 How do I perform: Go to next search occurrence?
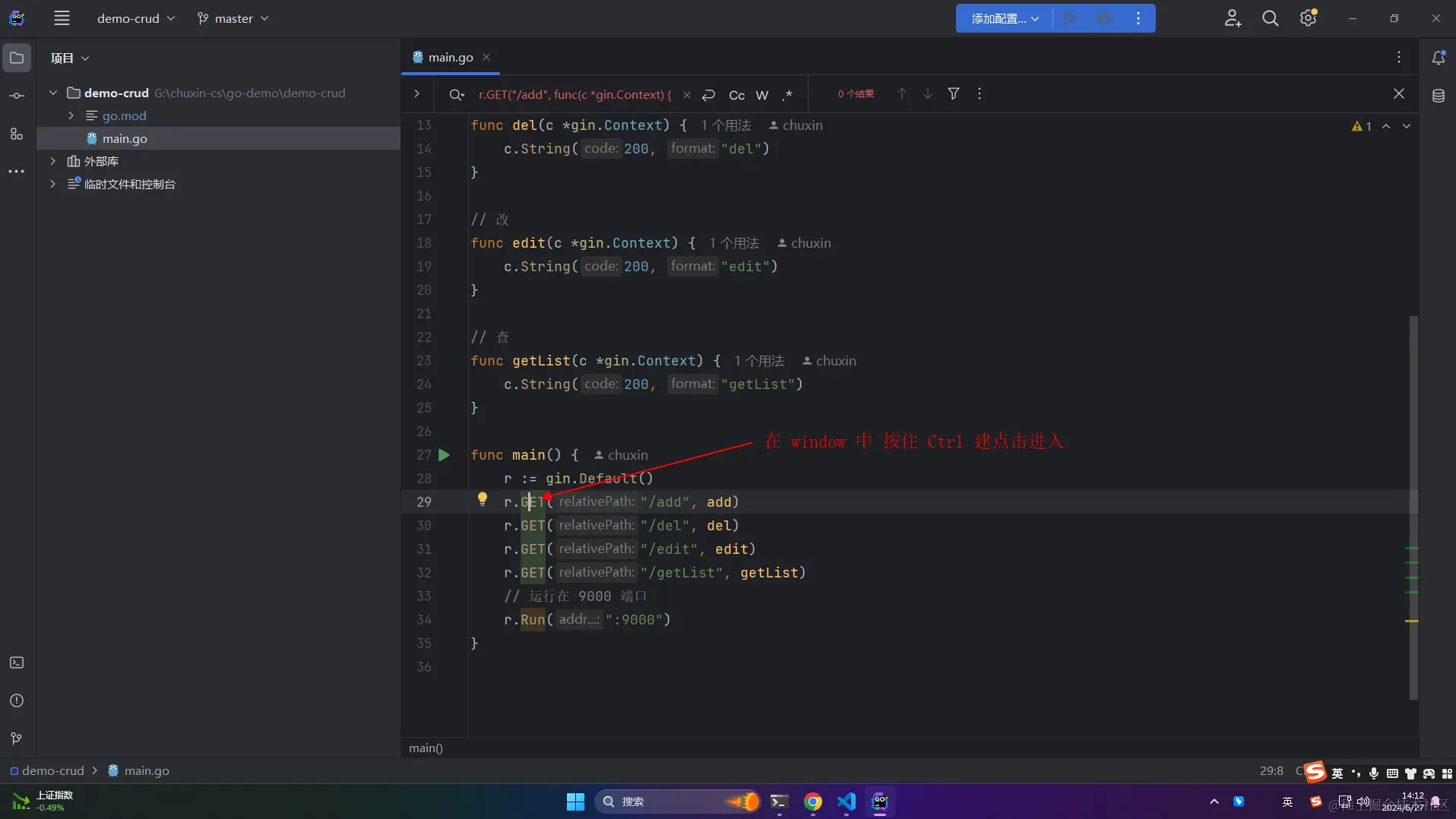[x=928, y=93]
